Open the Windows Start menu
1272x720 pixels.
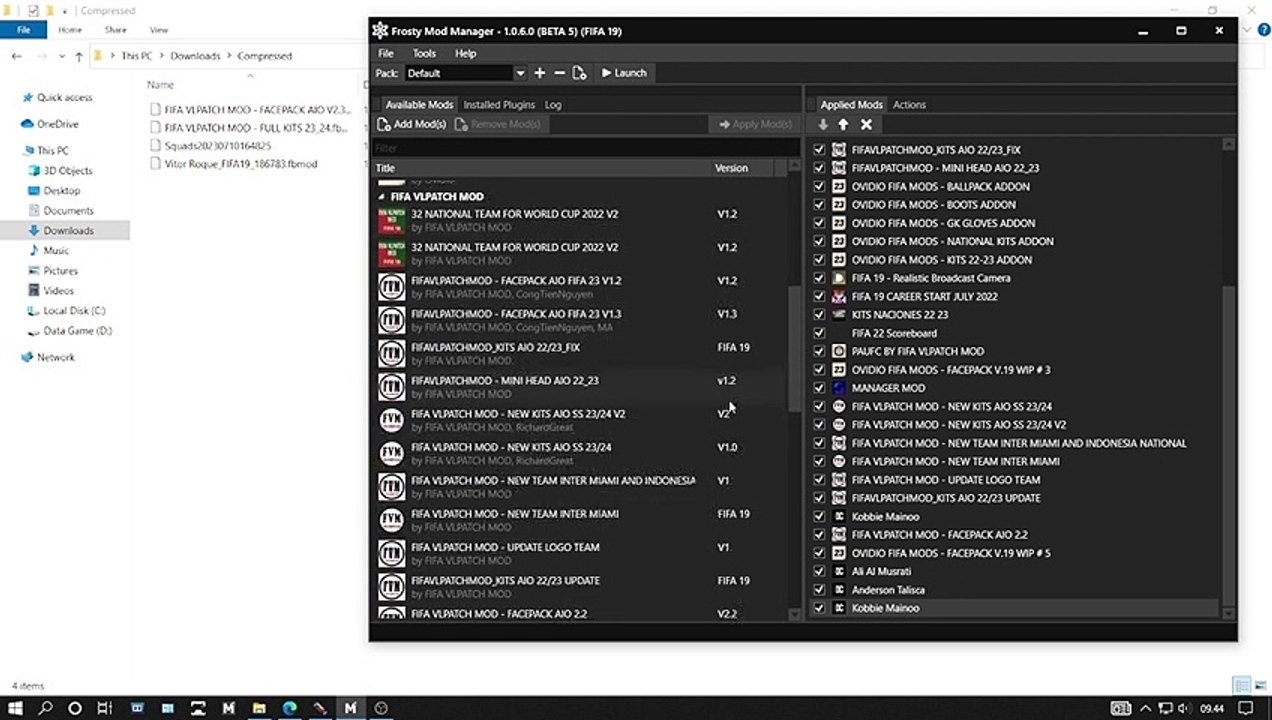(x=16, y=708)
